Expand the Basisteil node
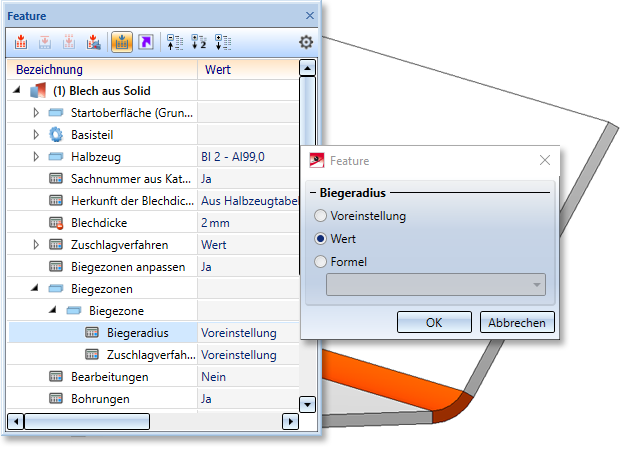This screenshot has width=628, height=454. point(36,135)
